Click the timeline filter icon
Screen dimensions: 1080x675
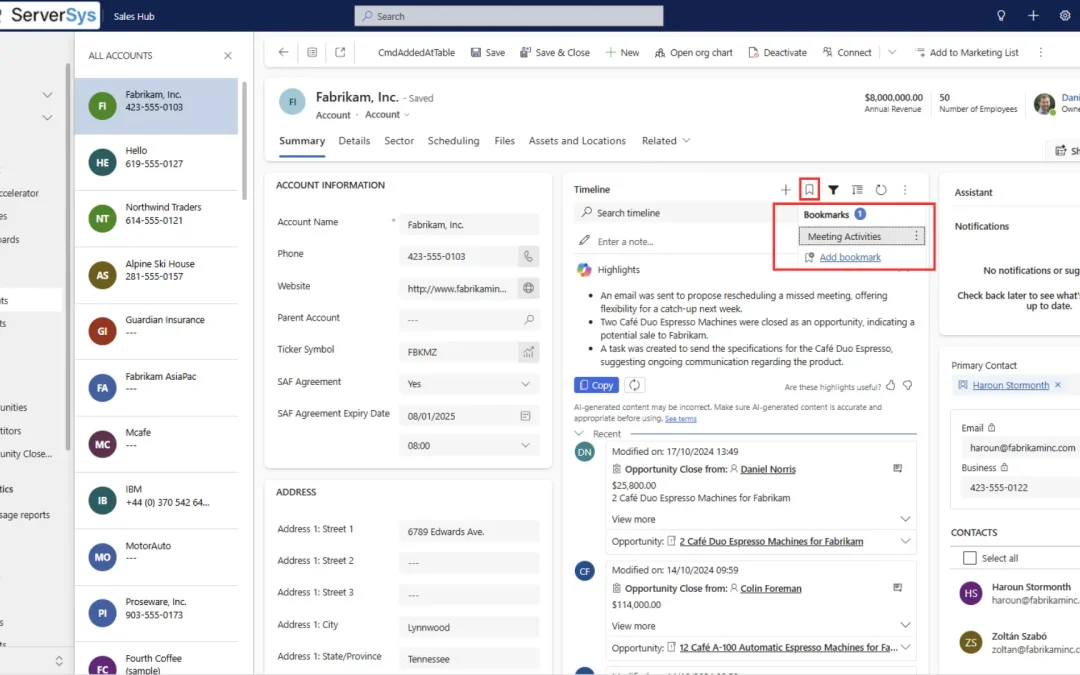click(x=833, y=189)
